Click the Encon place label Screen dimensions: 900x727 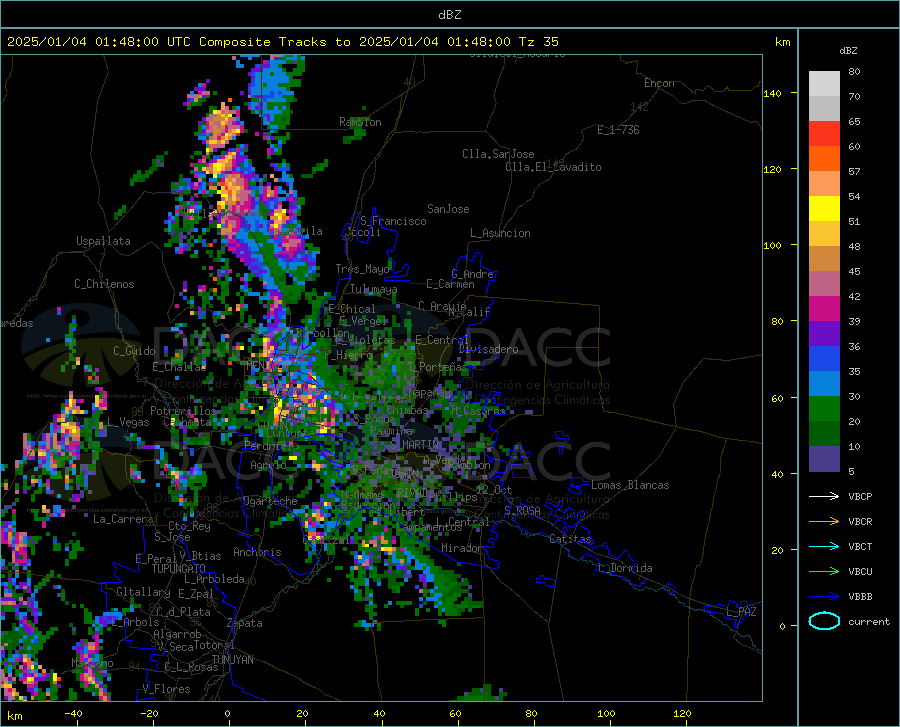[659, 83]
